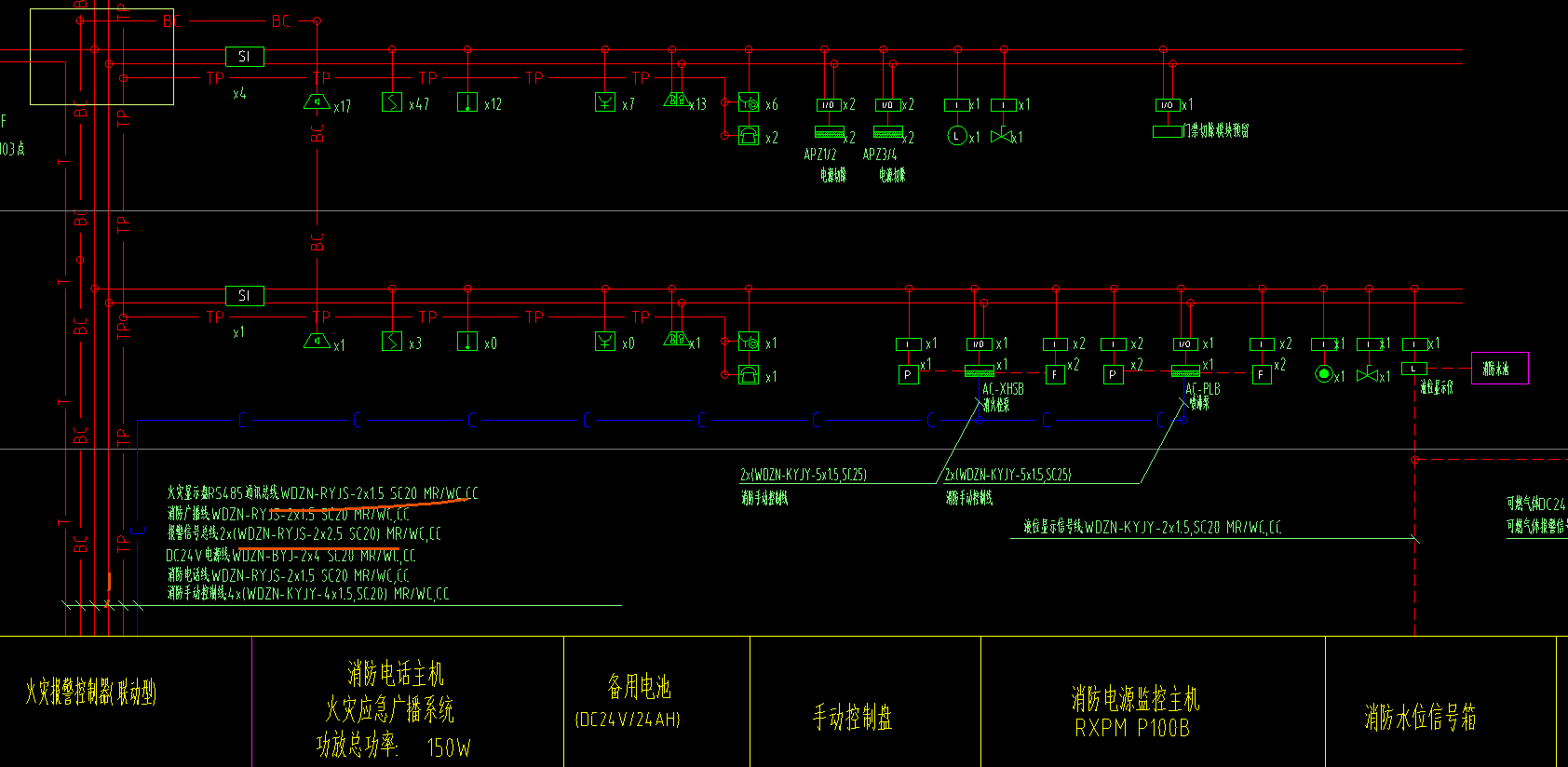The width and height of the screenshot is (1568, 767).
Task: Select the valve symbol in the upper row
Action: click(1003, 137)
